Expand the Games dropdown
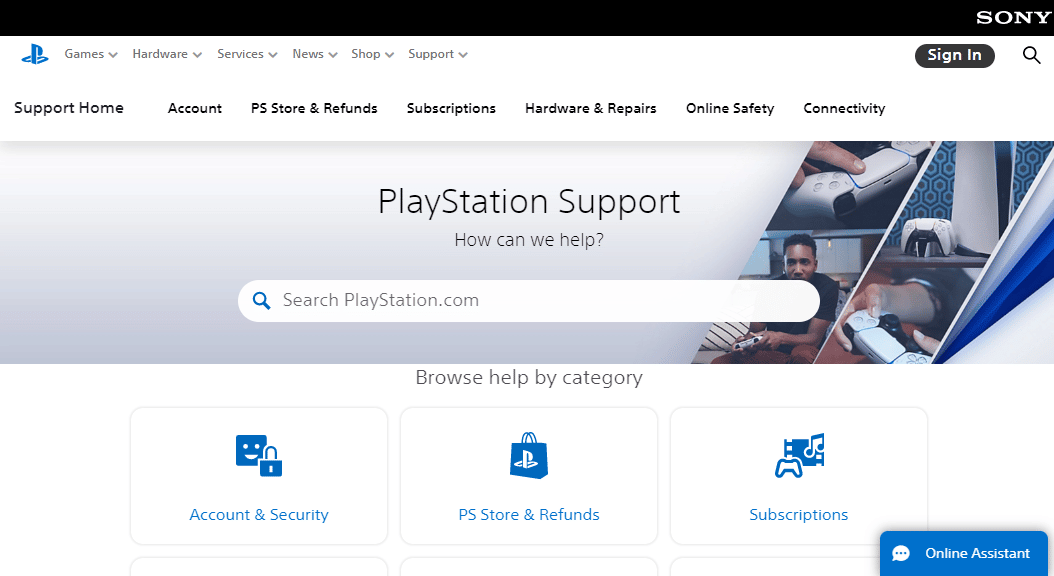Screen dimensions: 1054x576 coord(84,54)
